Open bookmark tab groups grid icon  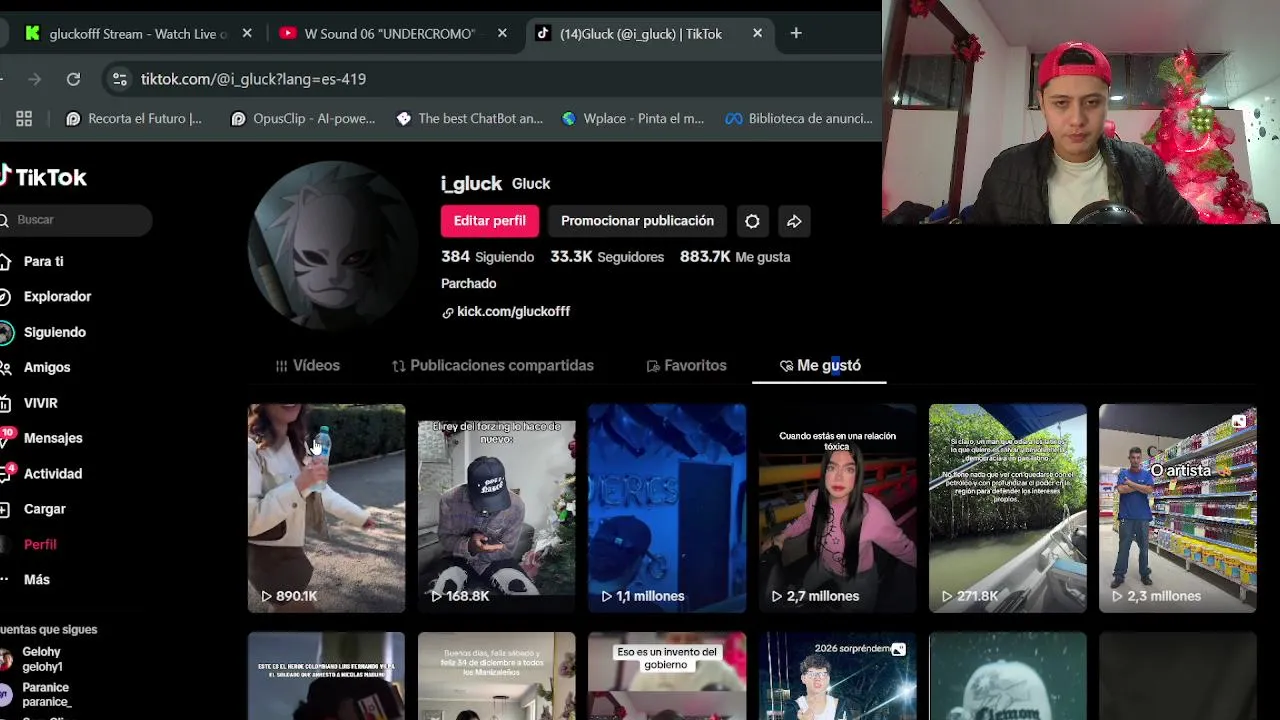coord(24,118)
